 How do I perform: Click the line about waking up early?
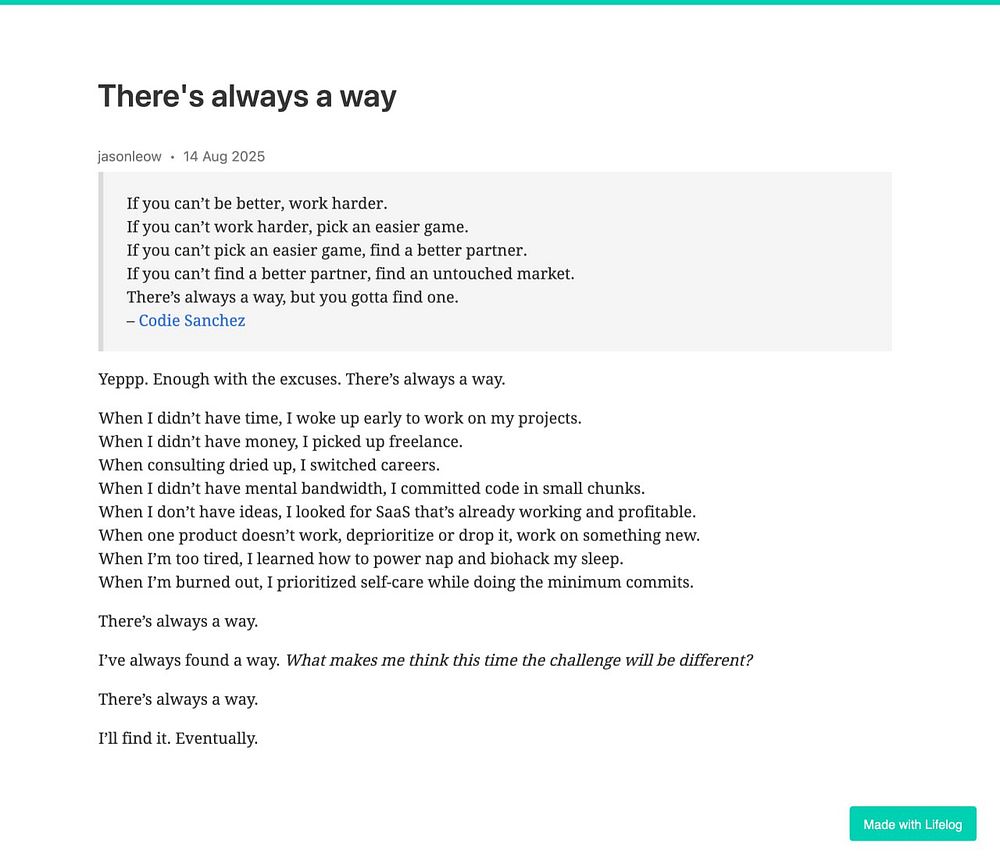[340, 418]
